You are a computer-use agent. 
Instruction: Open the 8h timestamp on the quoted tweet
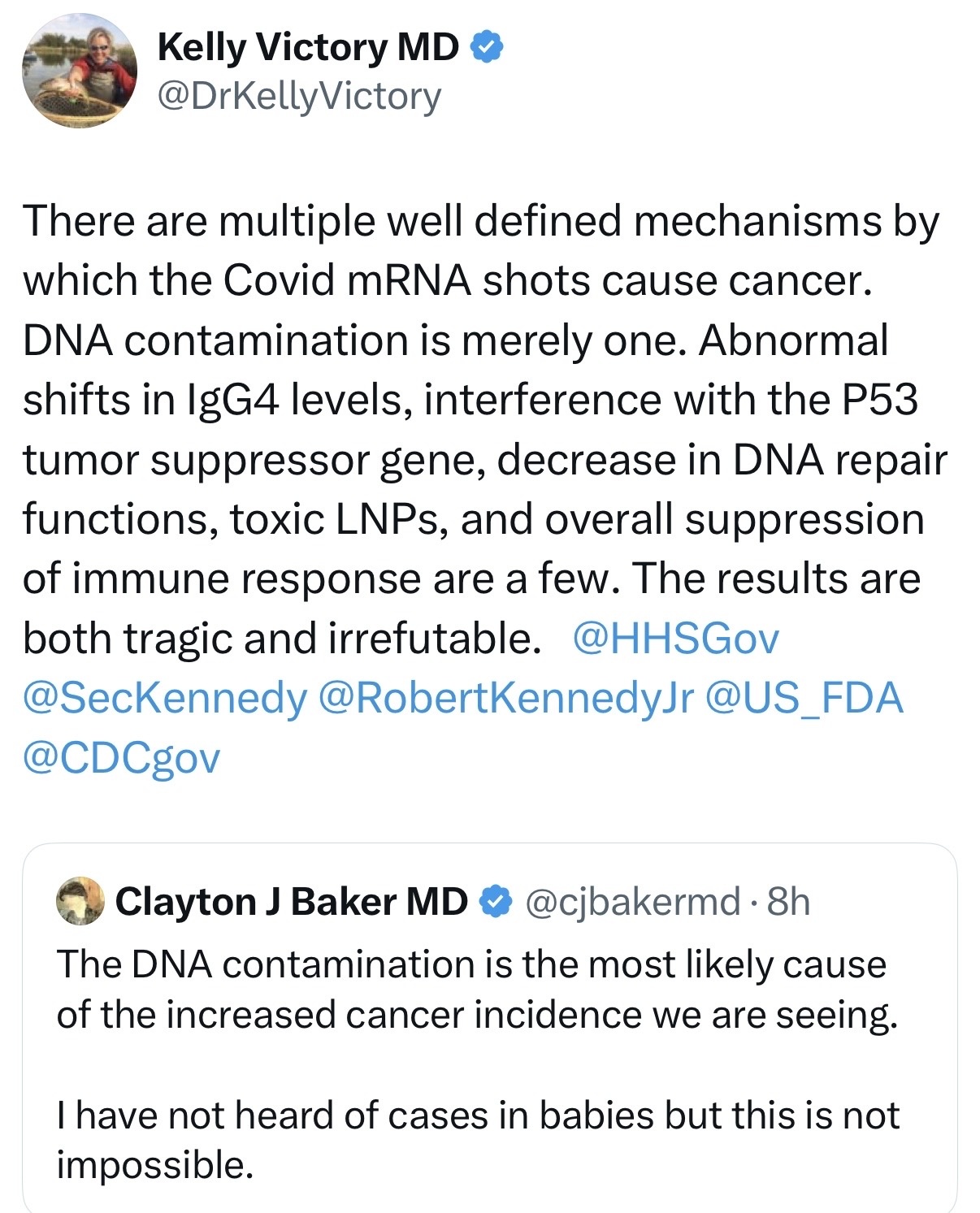(x=789, y=902)
